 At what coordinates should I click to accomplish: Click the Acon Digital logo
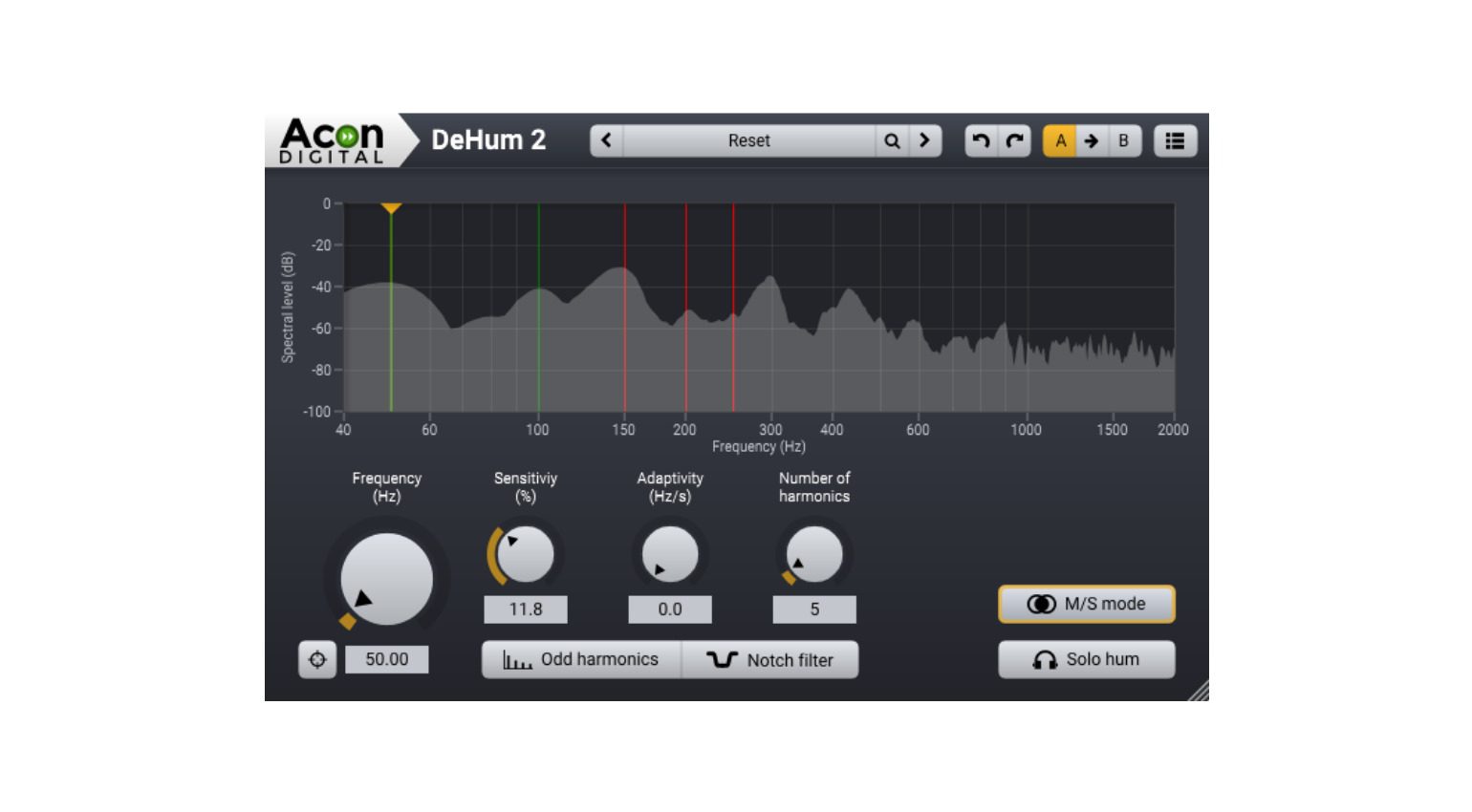[333, 139]
